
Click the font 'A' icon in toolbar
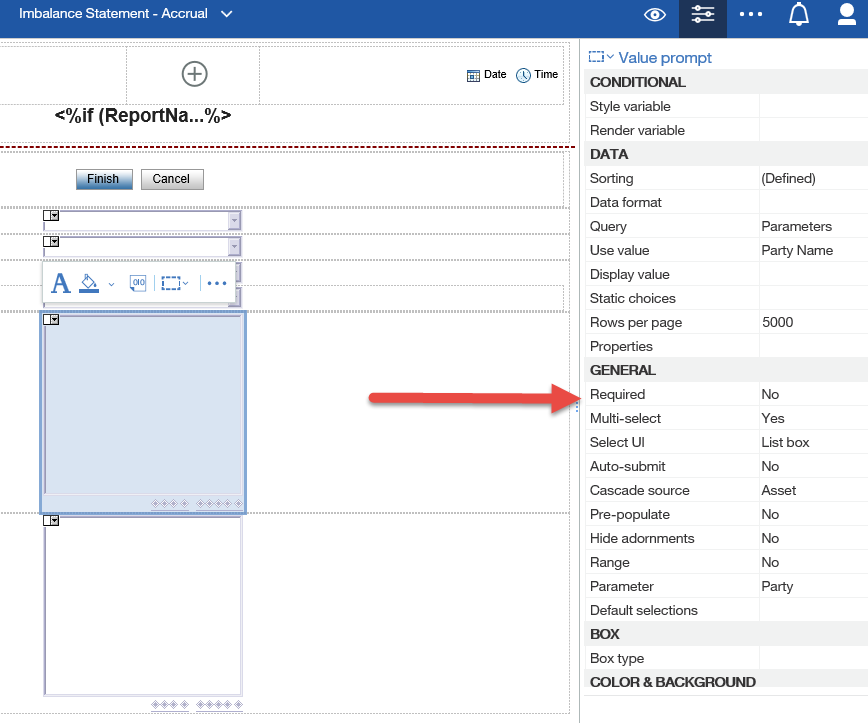point(60,283)
